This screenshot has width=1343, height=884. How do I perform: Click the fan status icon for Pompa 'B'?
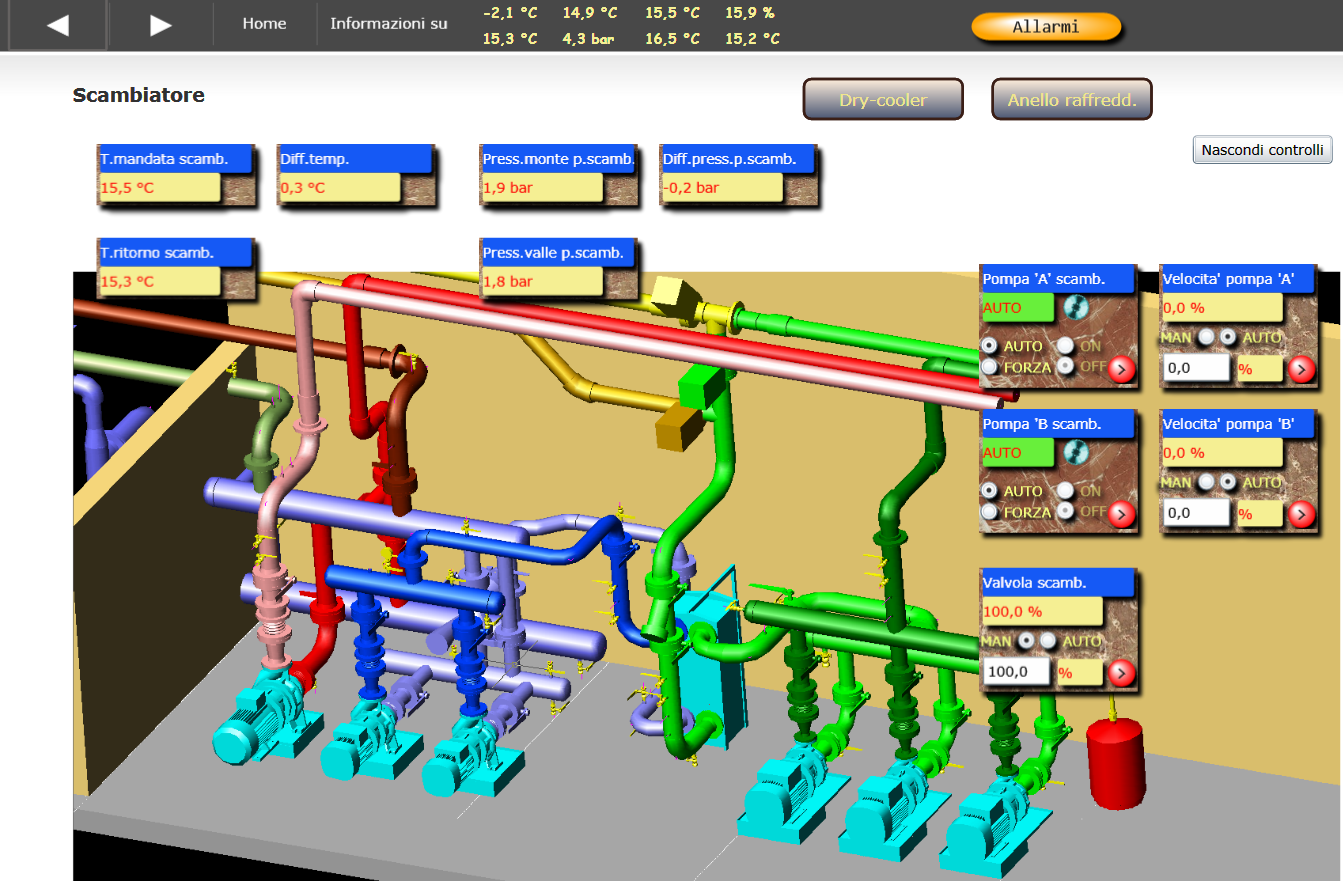click(1075, 452)
